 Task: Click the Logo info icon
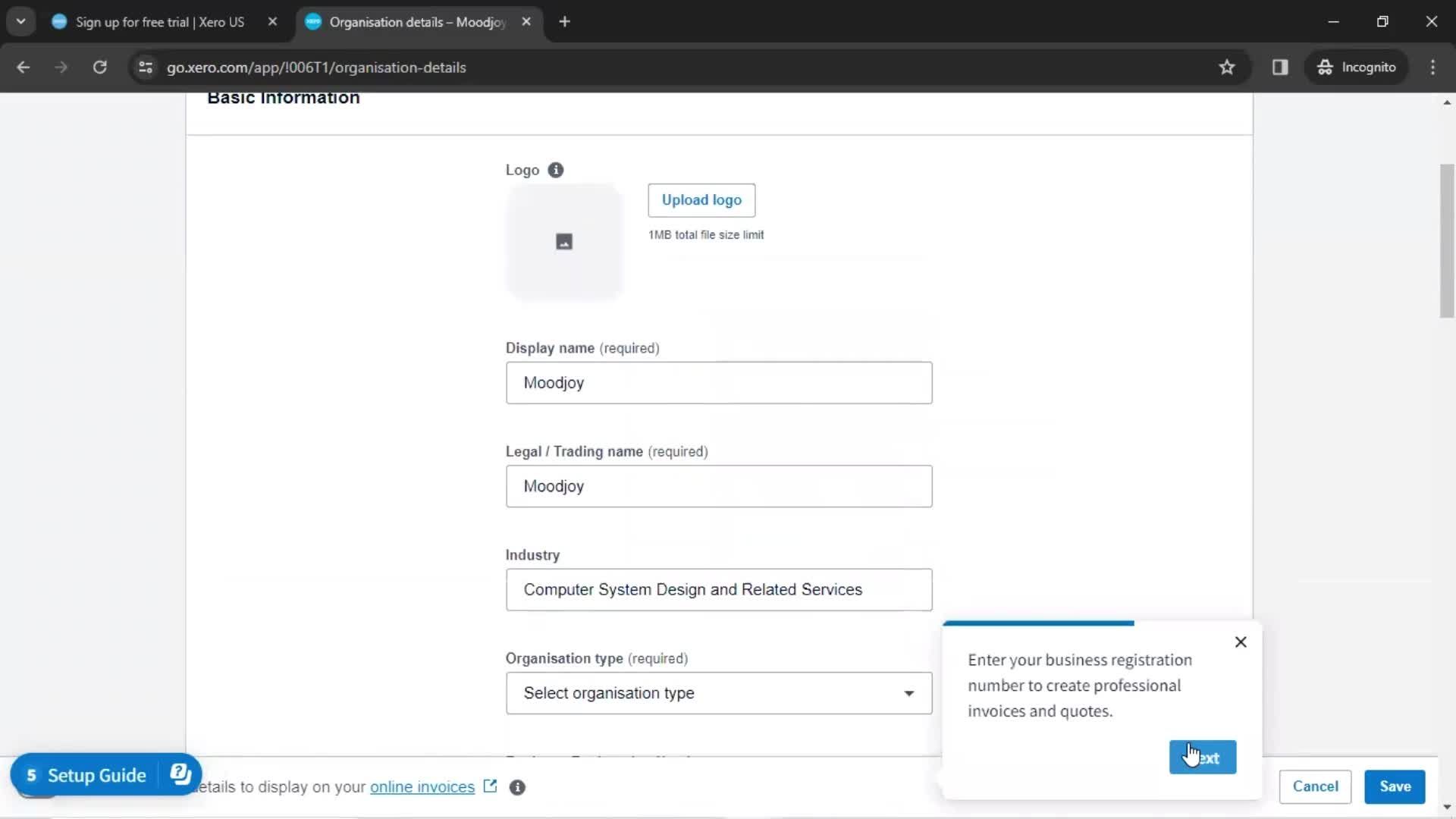pos(556,170)
